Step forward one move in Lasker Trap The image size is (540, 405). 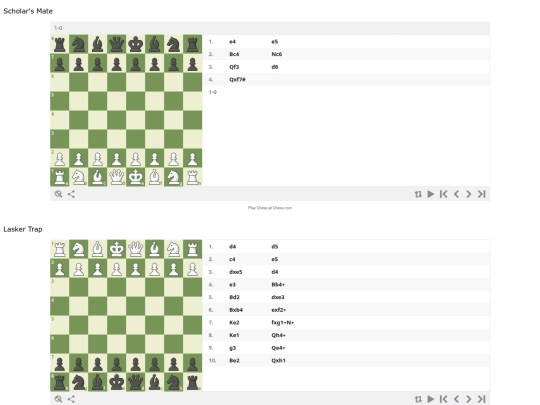[469, 399]
